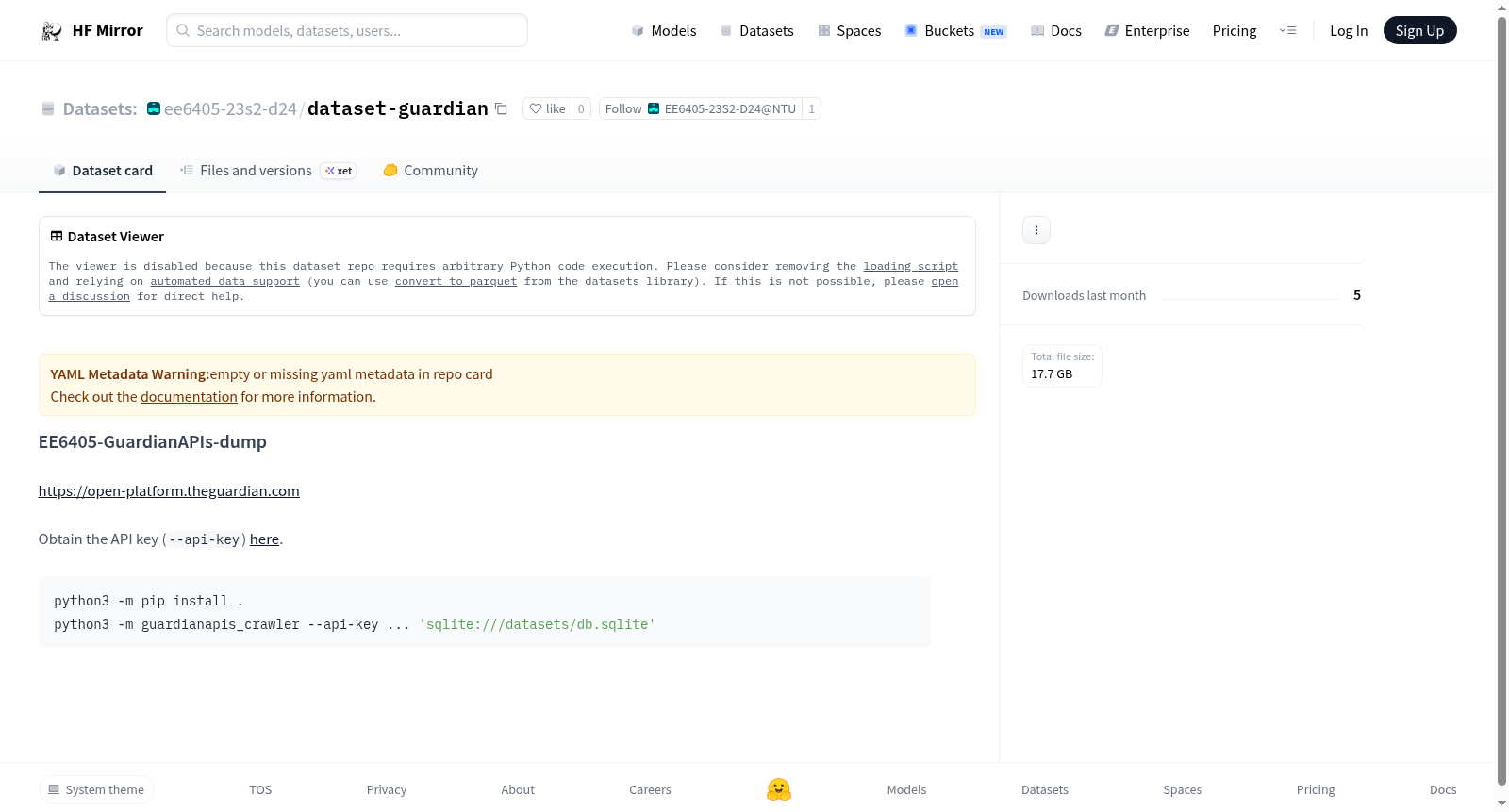
Task: Click the footer Models link
Action: 906,789
